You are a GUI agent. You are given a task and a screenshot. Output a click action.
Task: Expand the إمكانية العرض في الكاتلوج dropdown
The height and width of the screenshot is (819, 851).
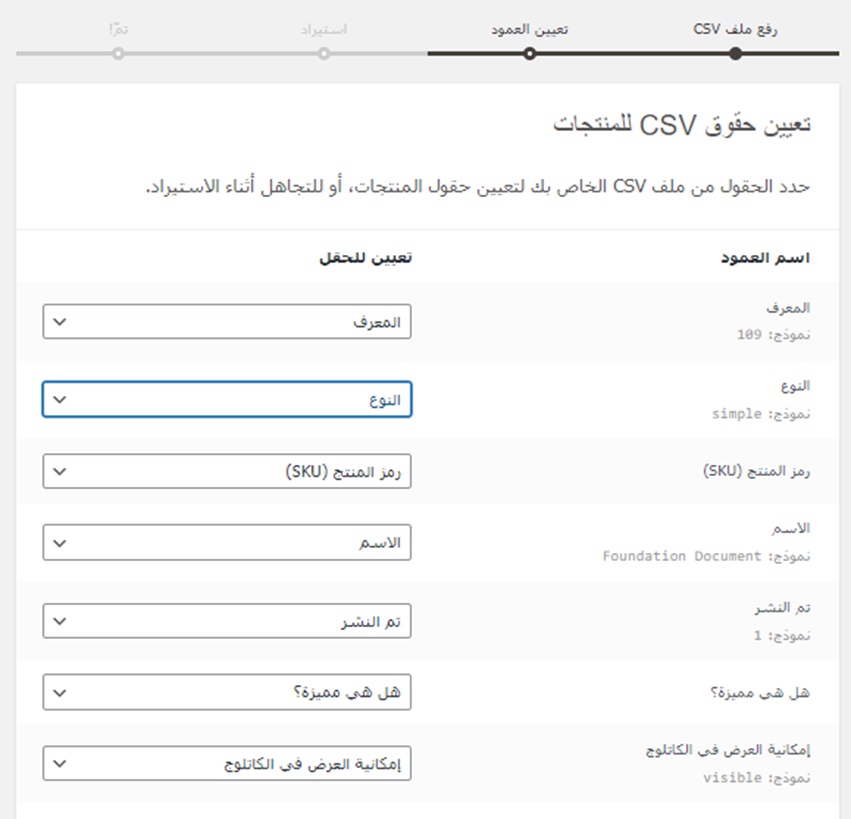click(x=227, y=764)
